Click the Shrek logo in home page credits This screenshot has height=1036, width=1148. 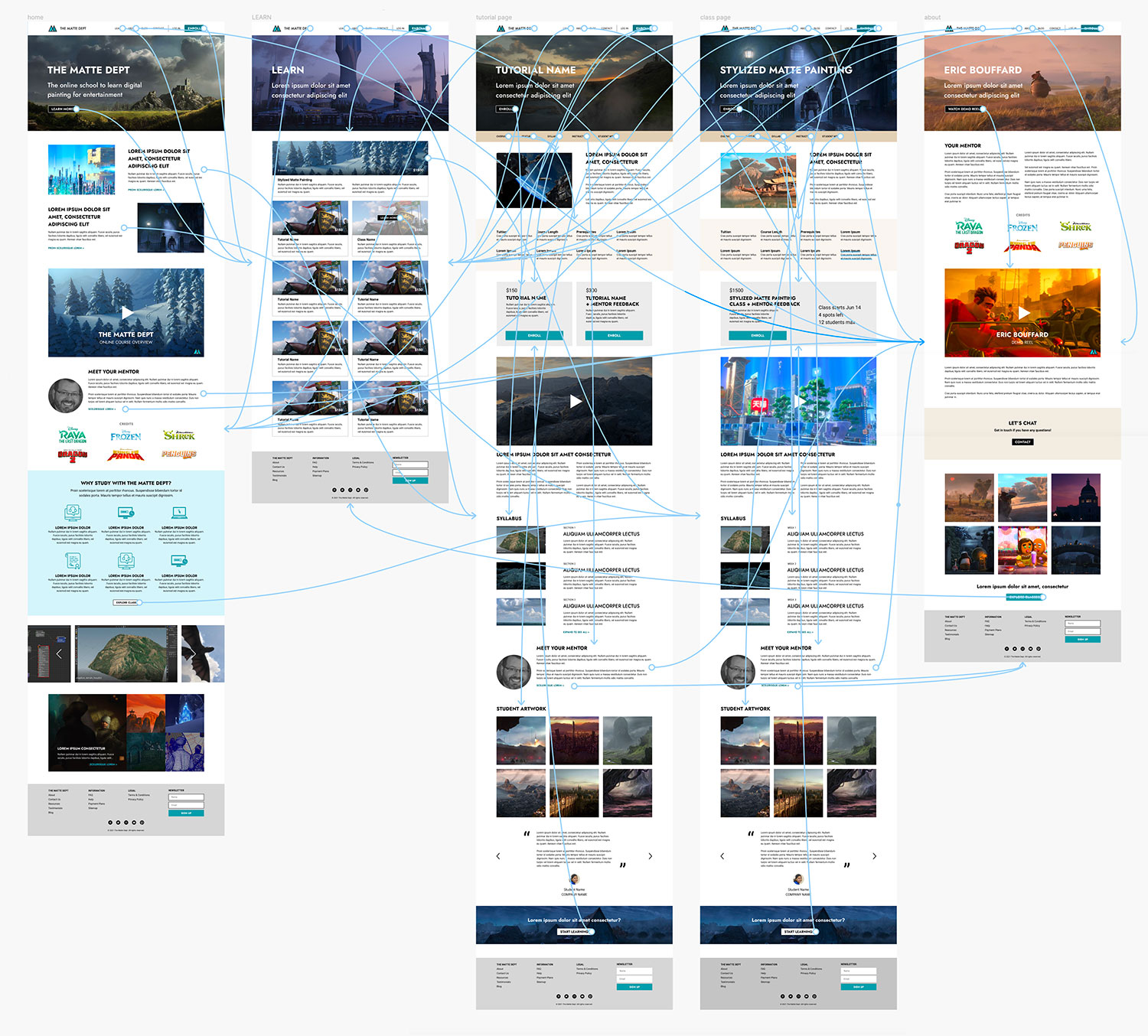179,435
